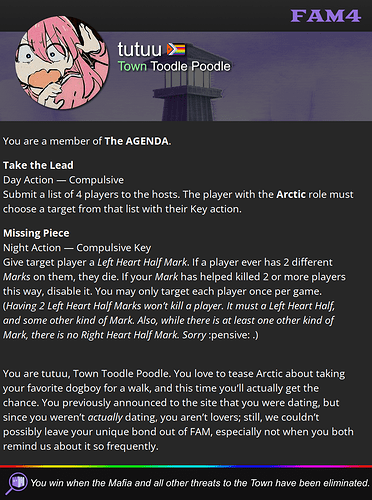Click the pride flag icon beside tutuu
Screen dimensions: 372x500
click(x=176, y=50)
